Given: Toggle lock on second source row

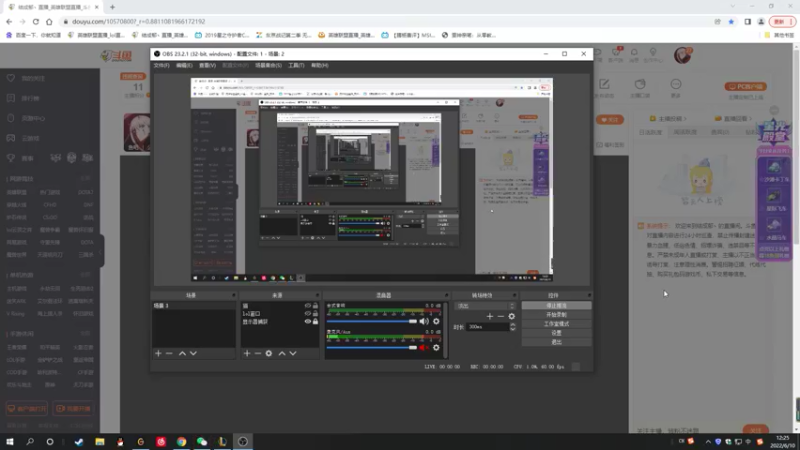Looking at the screenshot, I should tap(315, 314).
